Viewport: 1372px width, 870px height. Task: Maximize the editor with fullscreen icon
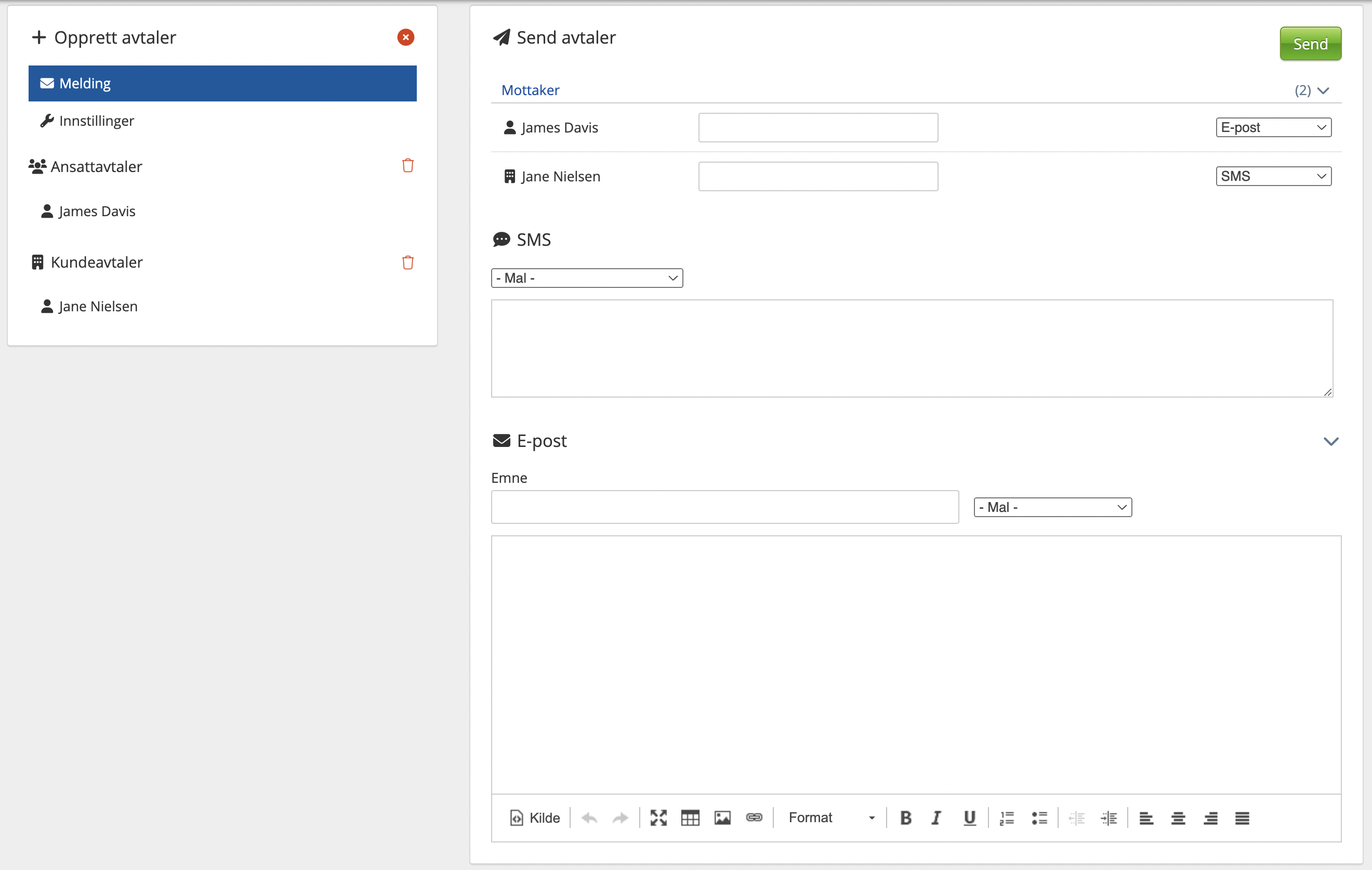[x=658, y=818]
